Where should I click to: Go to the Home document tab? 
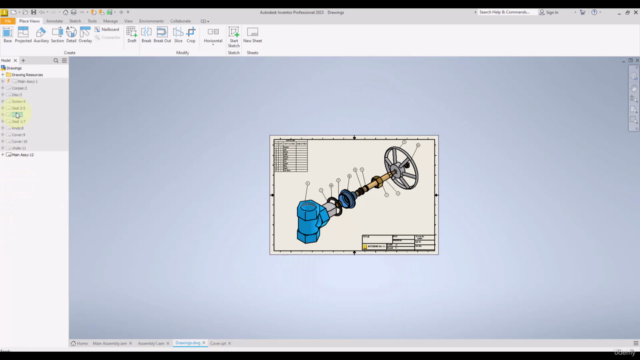79,343
